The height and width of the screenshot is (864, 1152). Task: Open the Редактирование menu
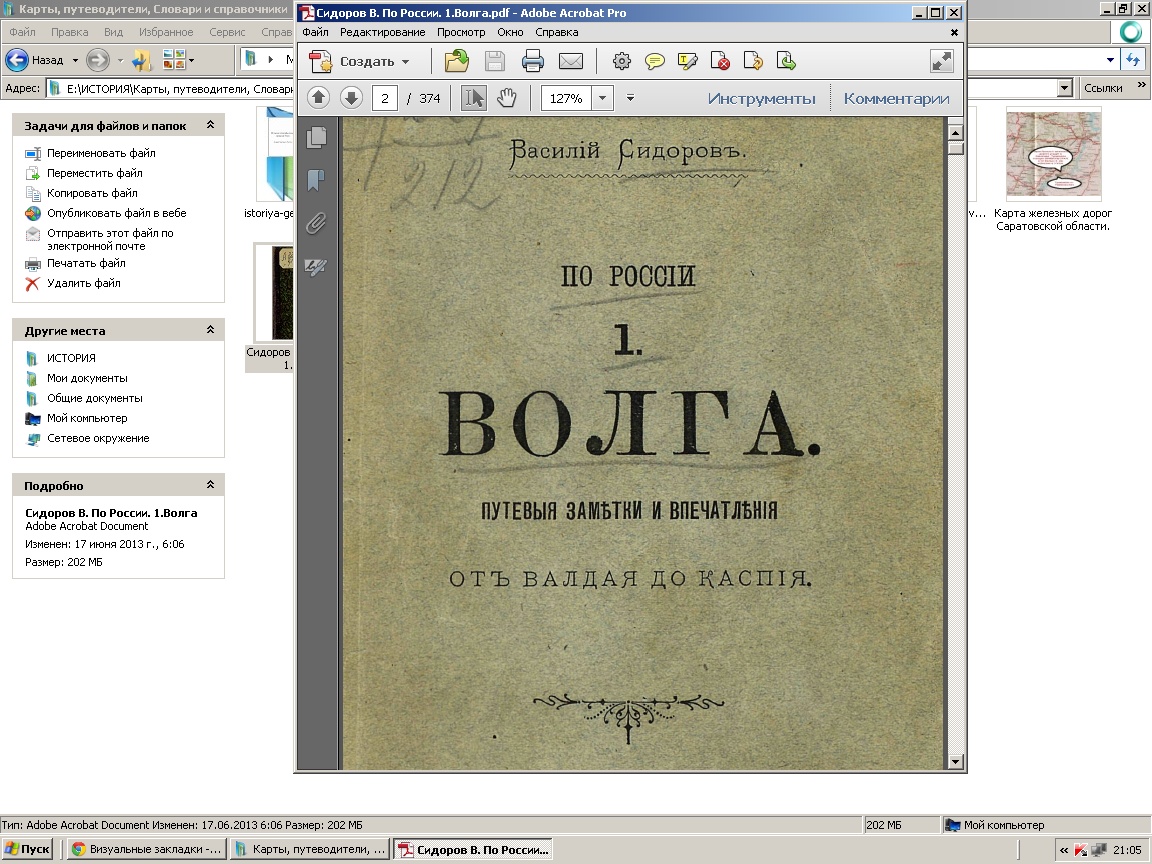point(382,32)
